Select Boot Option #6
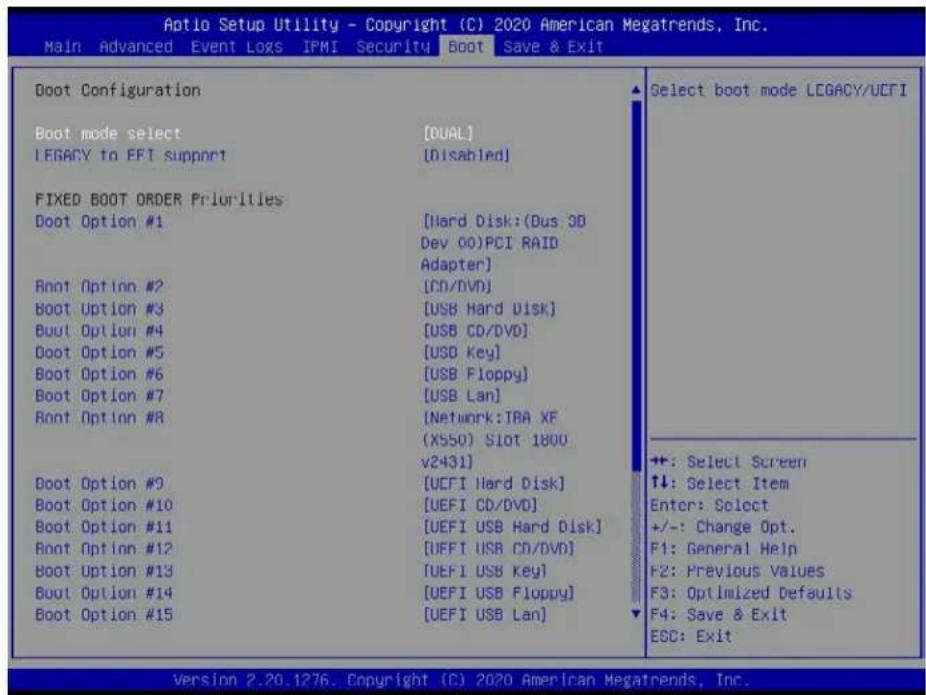This screenshot has width=926, height=695. point(99,374)
